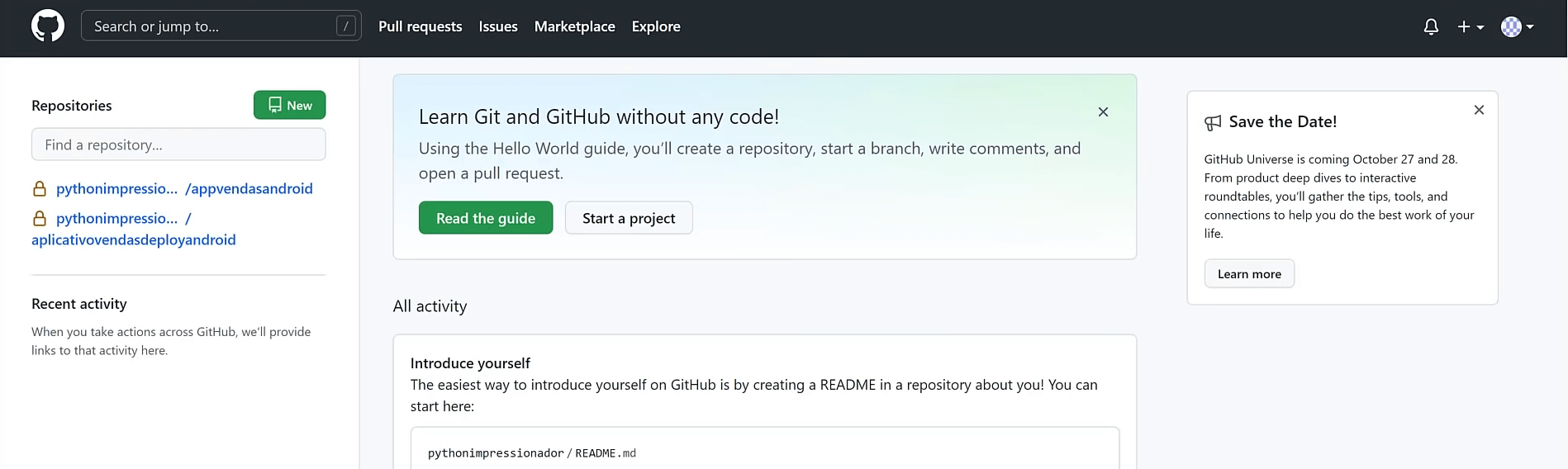Click Read the guide button

486,218
